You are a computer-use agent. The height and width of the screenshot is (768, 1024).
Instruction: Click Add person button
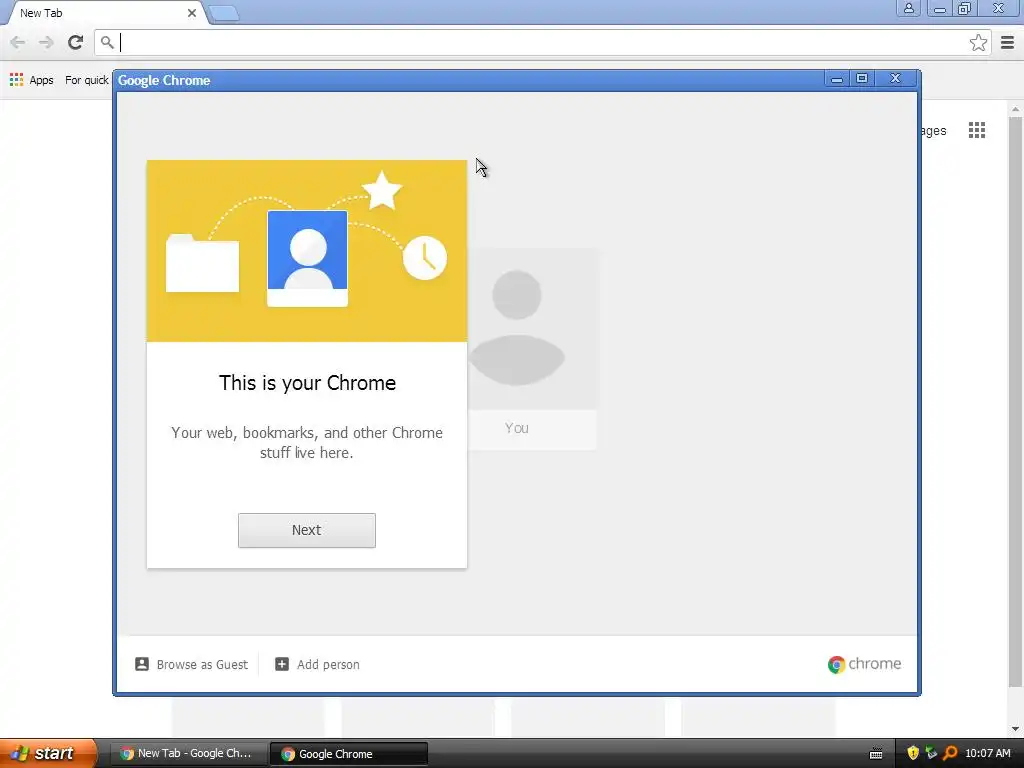[317, 664]
